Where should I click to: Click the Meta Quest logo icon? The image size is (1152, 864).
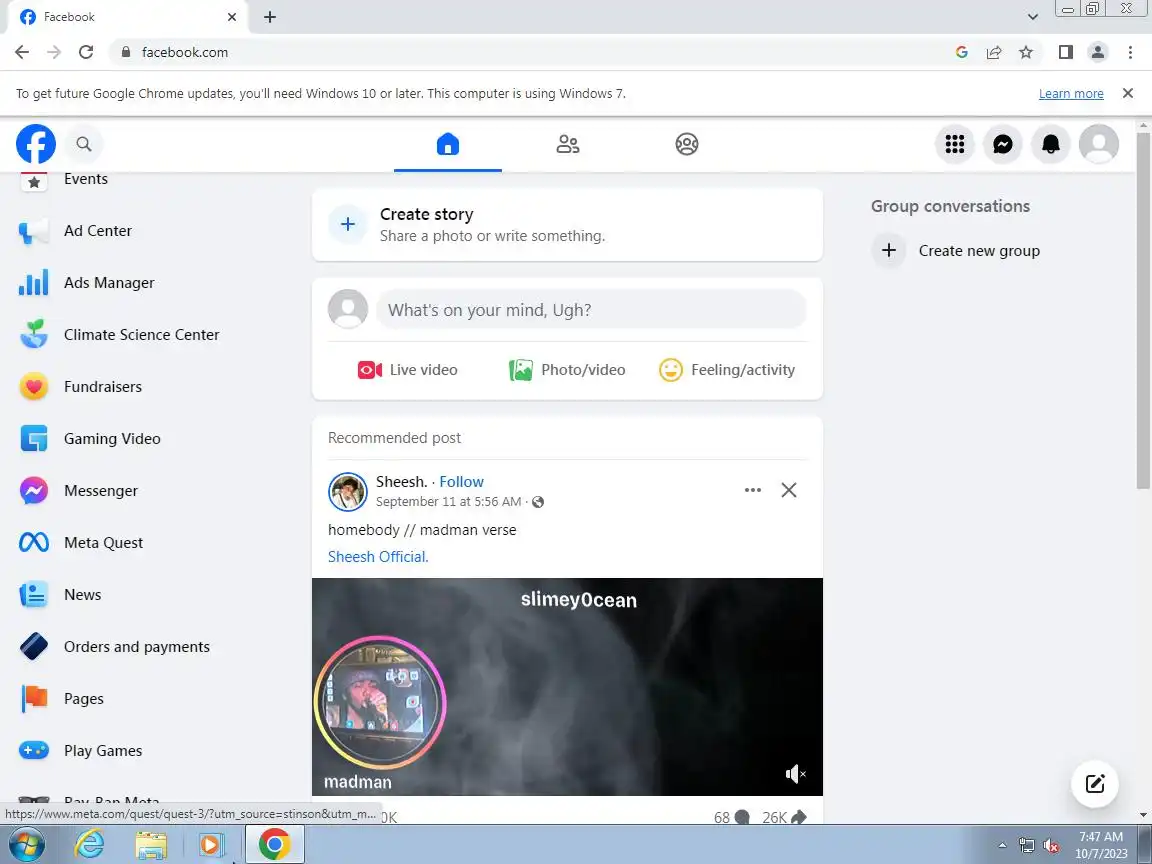pyautogui.click(x=33, y=543)
